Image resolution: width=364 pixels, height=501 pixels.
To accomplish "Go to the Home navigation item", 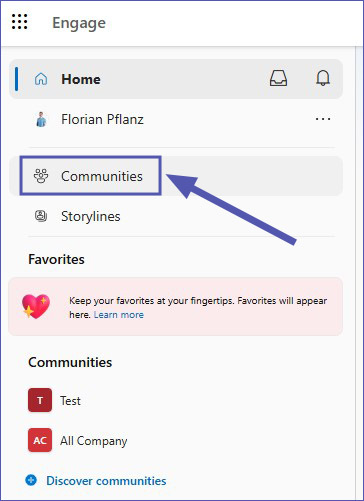I will click(x=176, y=79).
